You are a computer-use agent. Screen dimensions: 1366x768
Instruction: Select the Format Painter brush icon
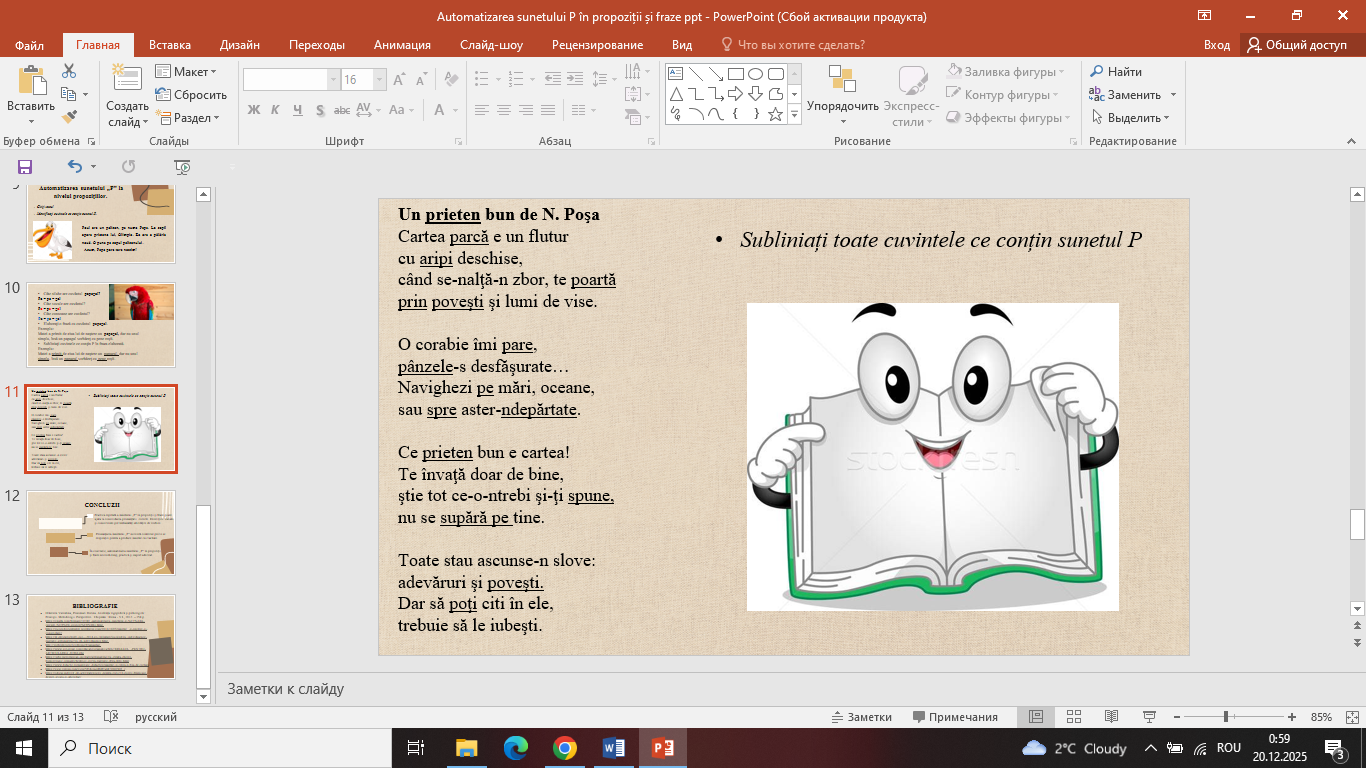coord(69,116)
